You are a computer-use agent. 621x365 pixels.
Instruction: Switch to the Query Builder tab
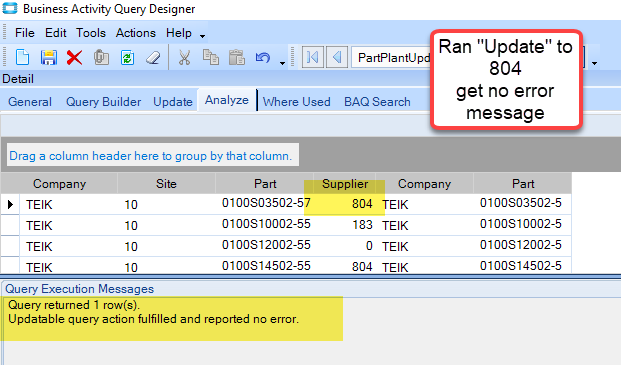[x=103, y=102]
